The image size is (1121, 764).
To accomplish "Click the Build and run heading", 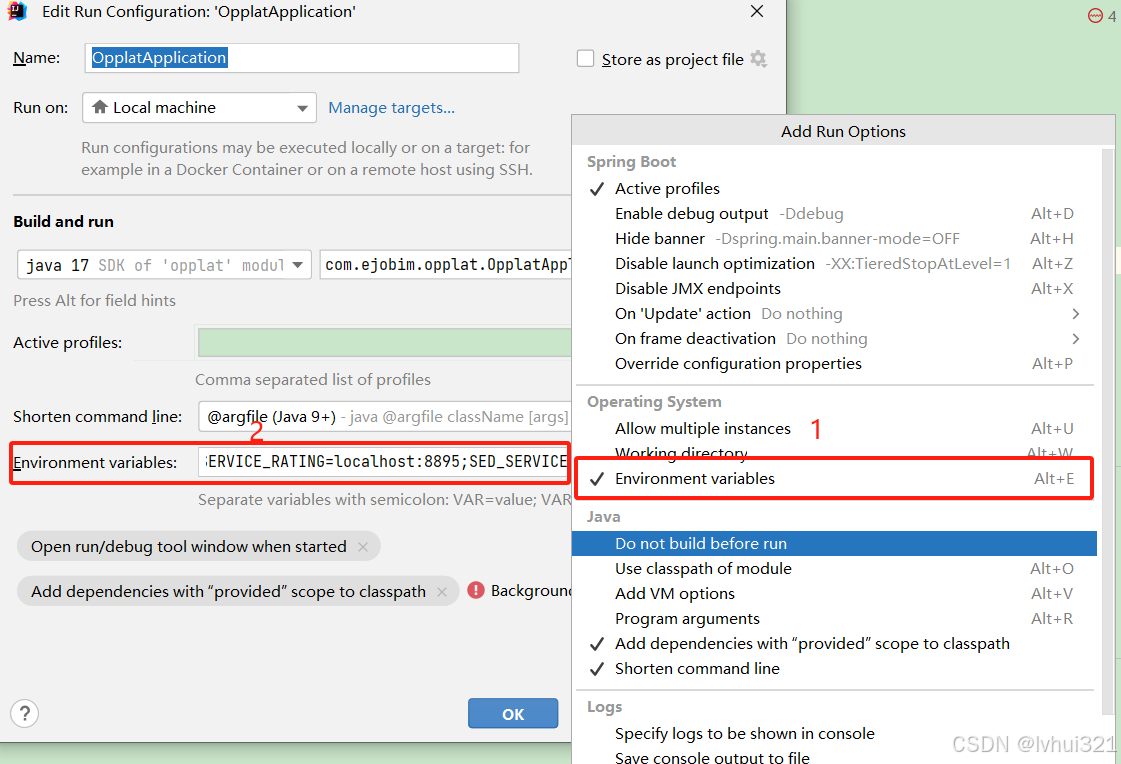I will 64,222.
